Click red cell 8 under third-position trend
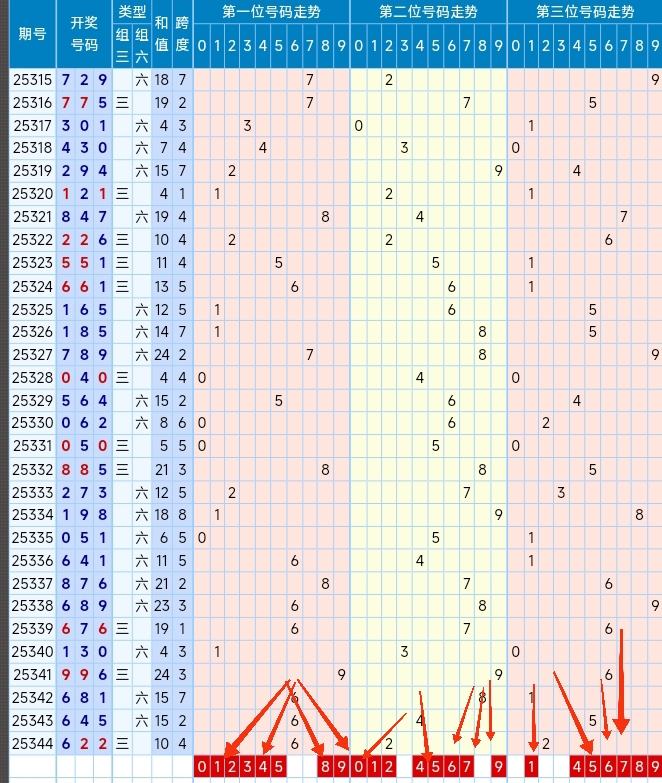The width and height of the screenshot is (662, 783). pos(640,767)
